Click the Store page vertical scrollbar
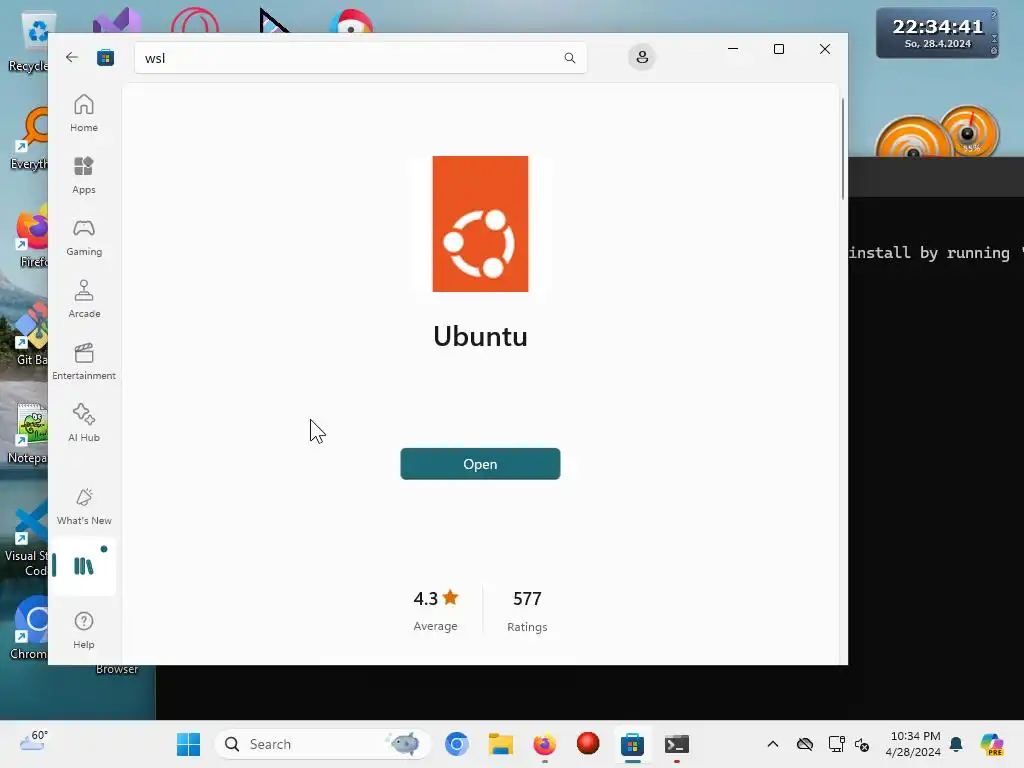The height and width of the screenshot is (768, 1024). tap(842, 149)
